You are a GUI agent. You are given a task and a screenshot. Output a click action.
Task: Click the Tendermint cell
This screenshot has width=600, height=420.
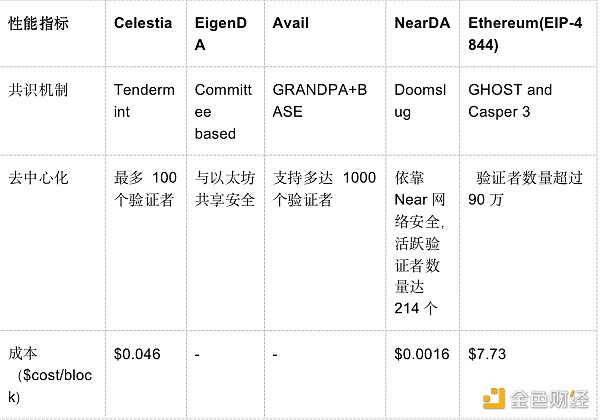coord(144,100)
